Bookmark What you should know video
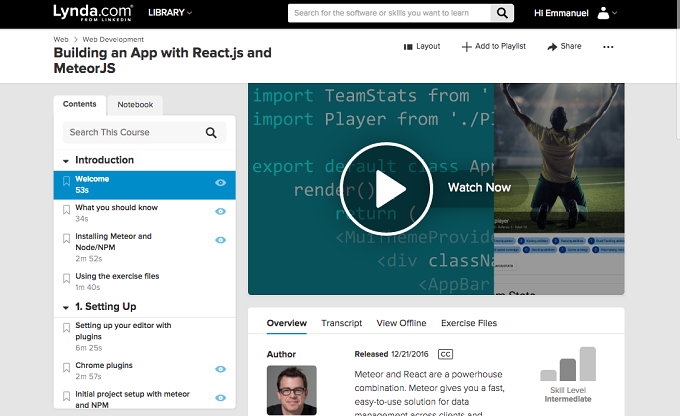This screenshot has height=416, width=680. (x=66, y=210)
